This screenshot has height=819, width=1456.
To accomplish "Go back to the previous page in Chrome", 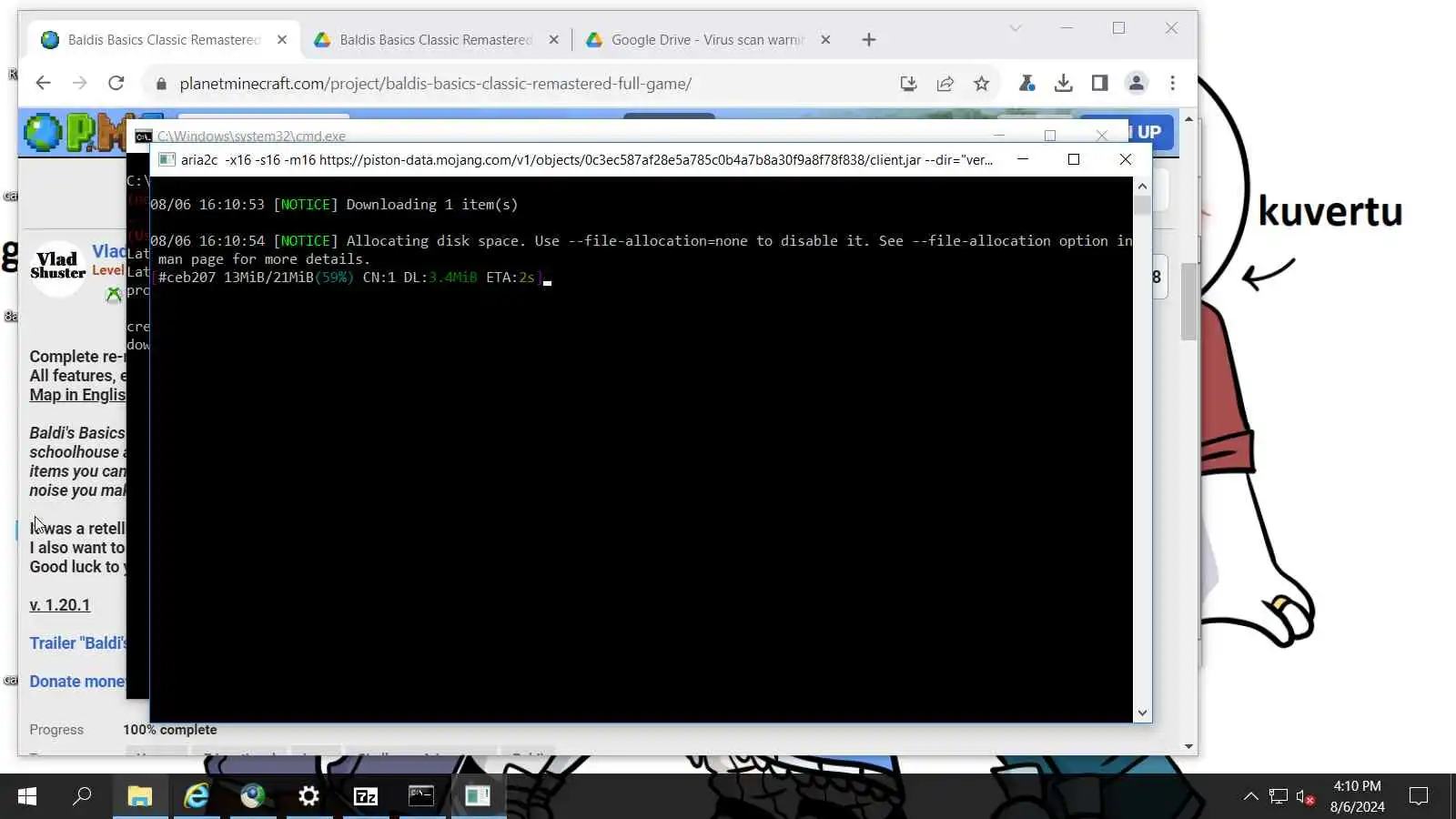I will click(x=43, y=84).
